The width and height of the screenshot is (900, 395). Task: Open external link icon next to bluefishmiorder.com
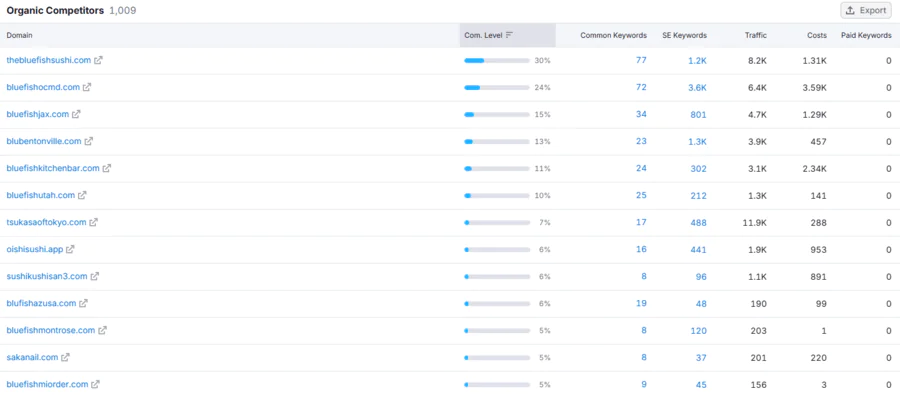click(x=95, y=384)
